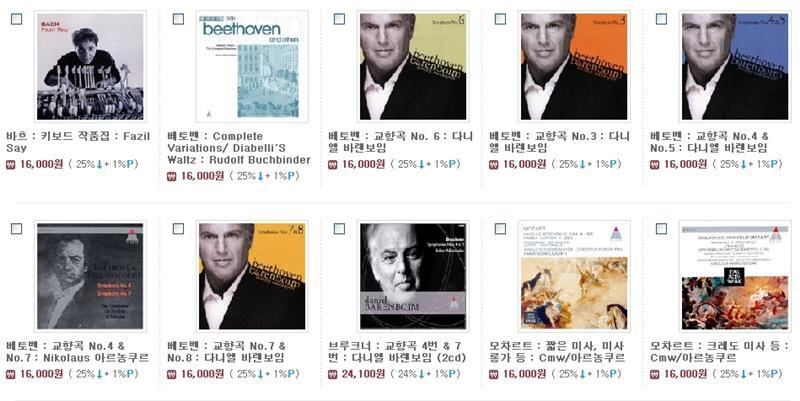
Task: Click the won price icon under Fazil Say album
Action: click(x=11, y=165)
